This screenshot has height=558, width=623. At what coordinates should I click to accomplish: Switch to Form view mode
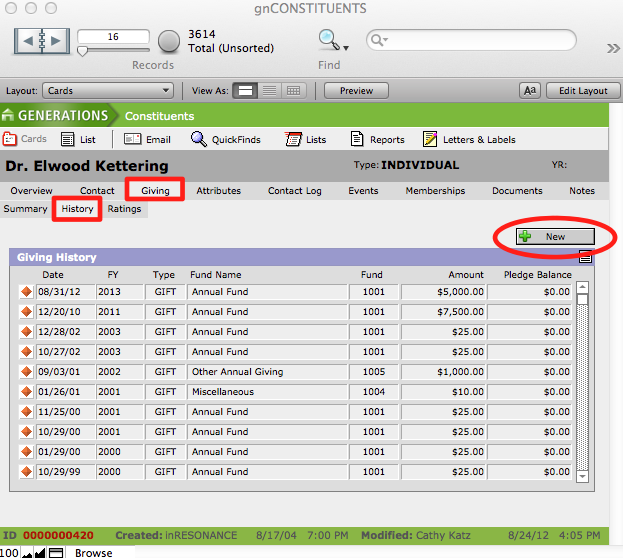click(245, 90)
